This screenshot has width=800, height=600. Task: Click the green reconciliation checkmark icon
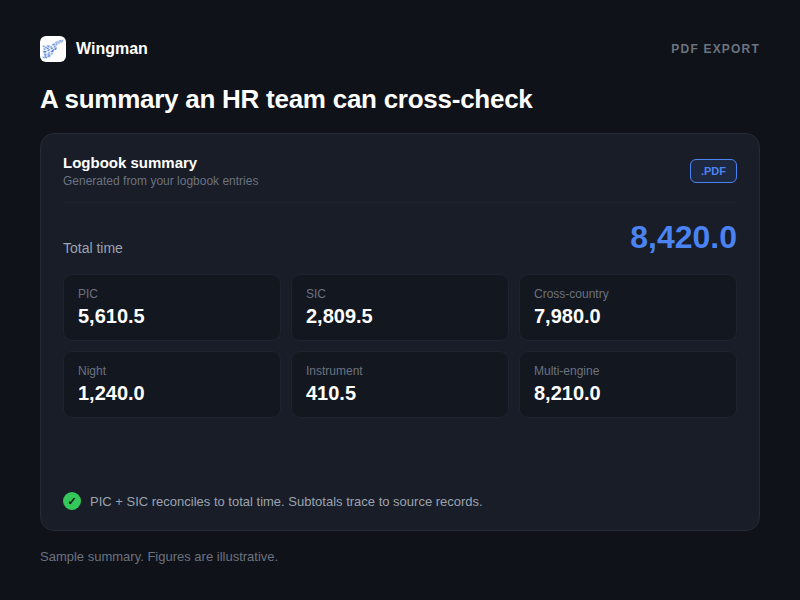72,501
